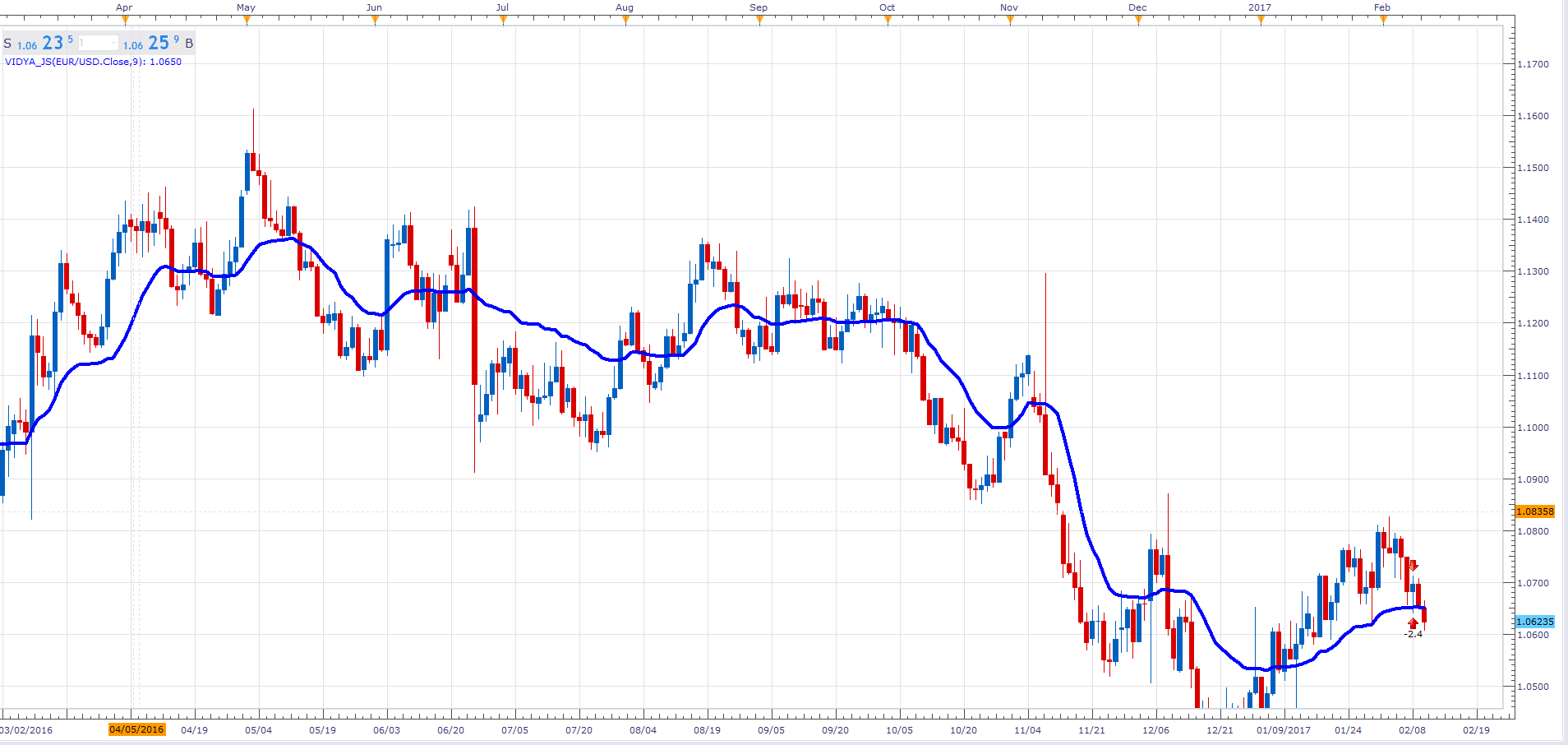Click the 01/09/2017 date axis label

pos(1284,730)
